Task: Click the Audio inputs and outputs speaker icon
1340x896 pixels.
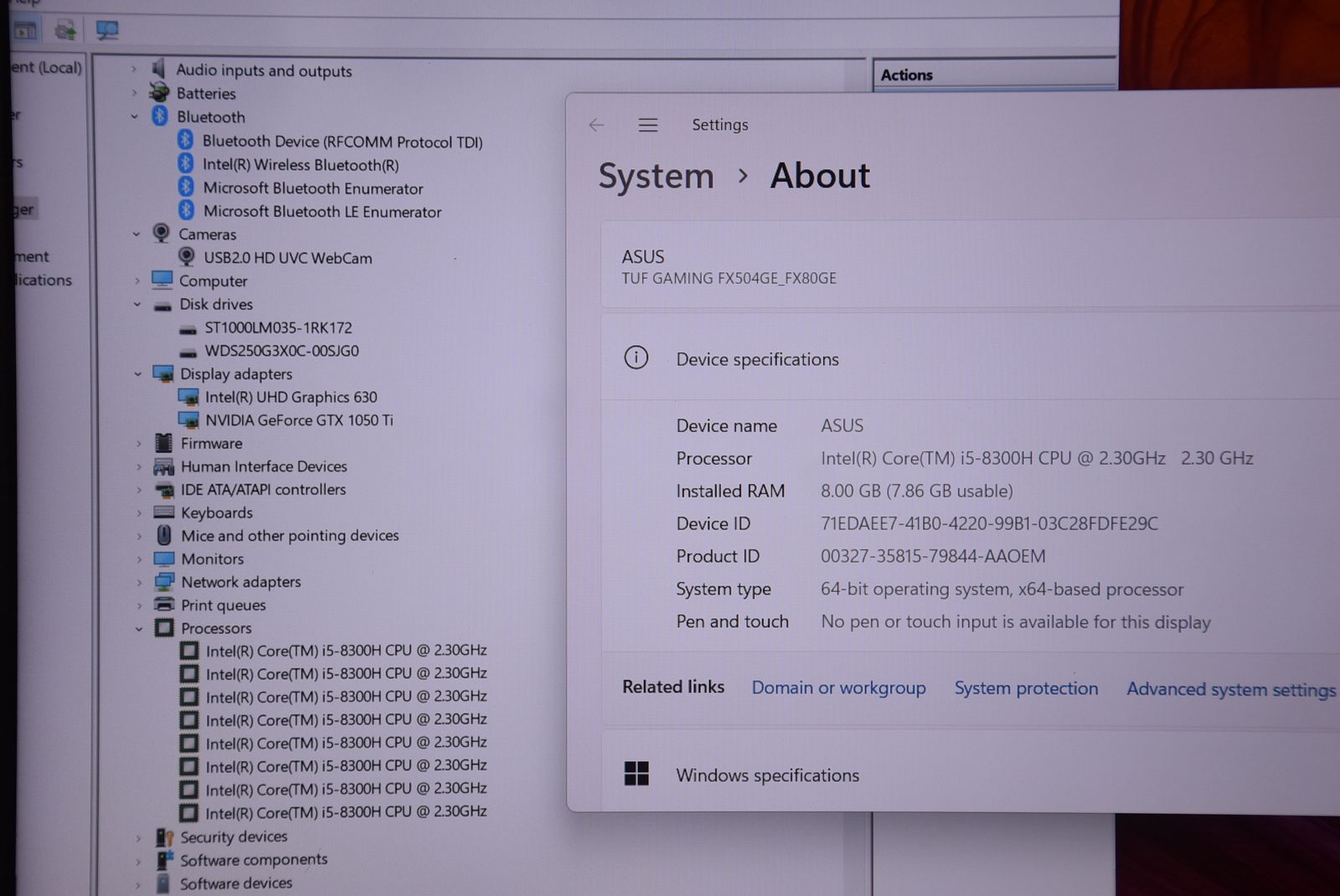Action: [x=158, y=70]
